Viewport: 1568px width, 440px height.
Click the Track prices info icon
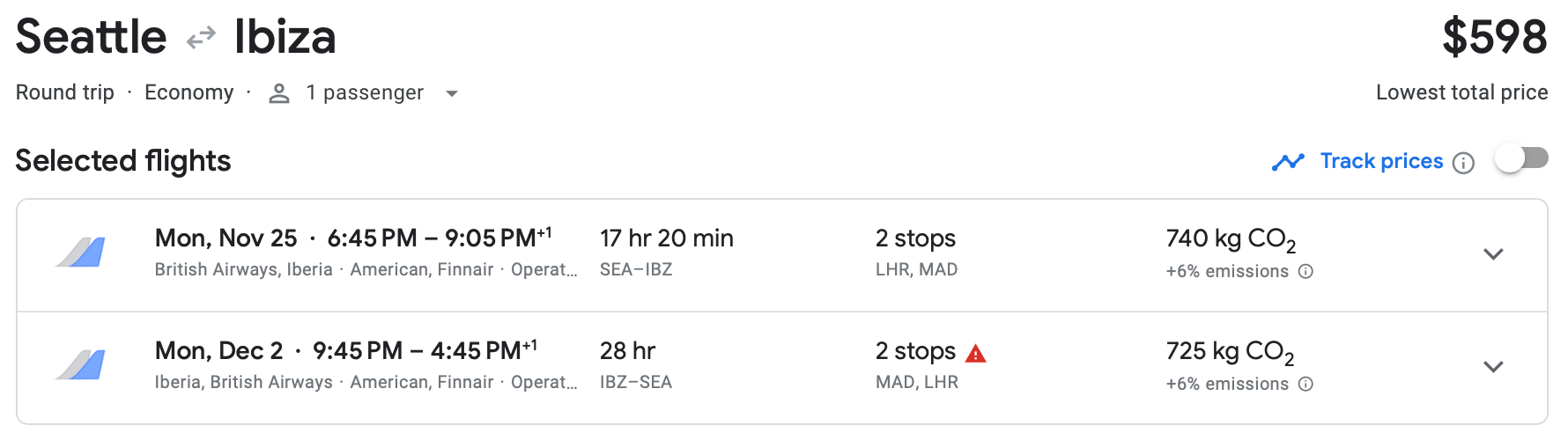1463,163
